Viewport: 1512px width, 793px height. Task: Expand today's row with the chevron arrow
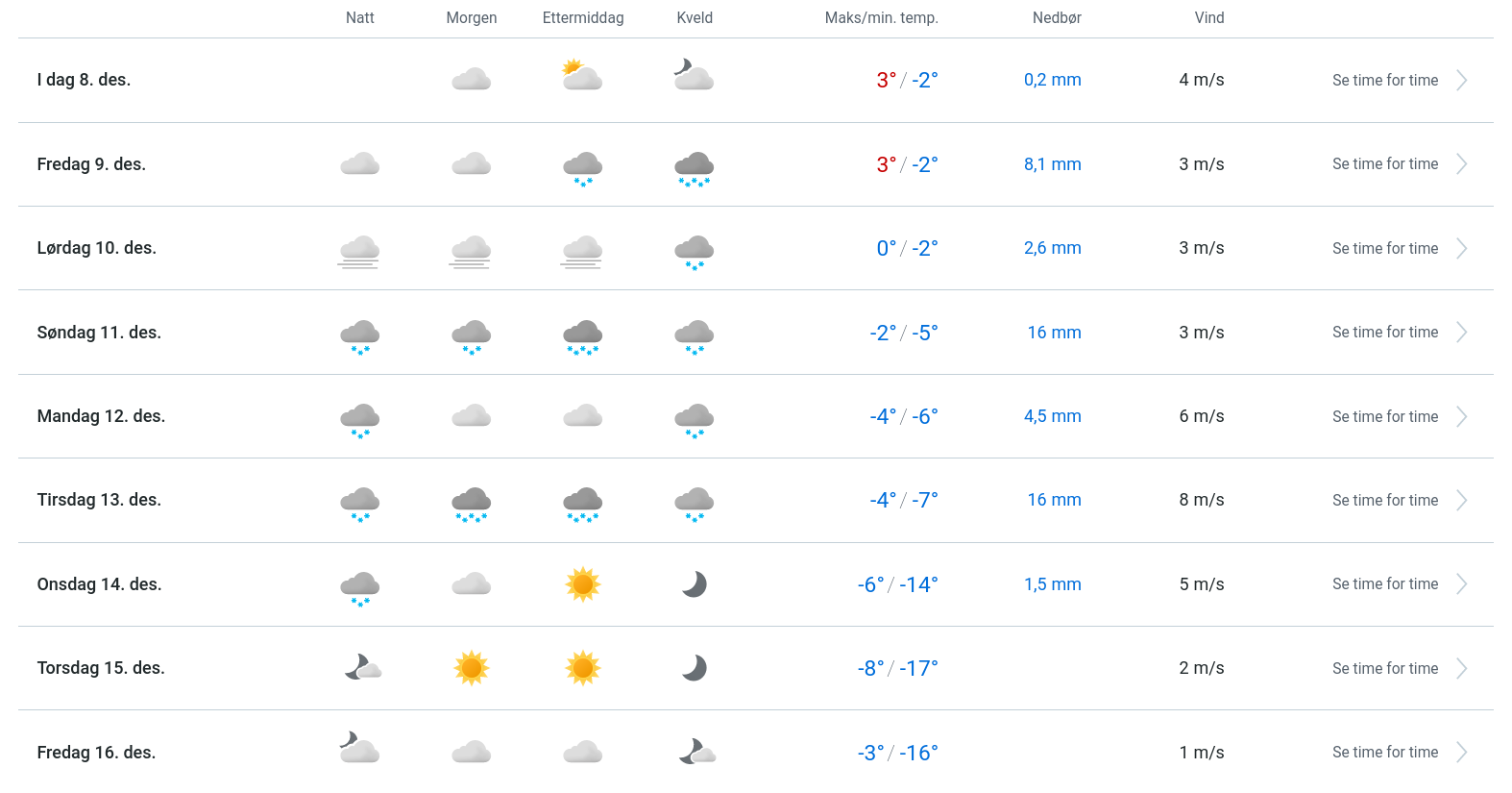(1461, 81)
